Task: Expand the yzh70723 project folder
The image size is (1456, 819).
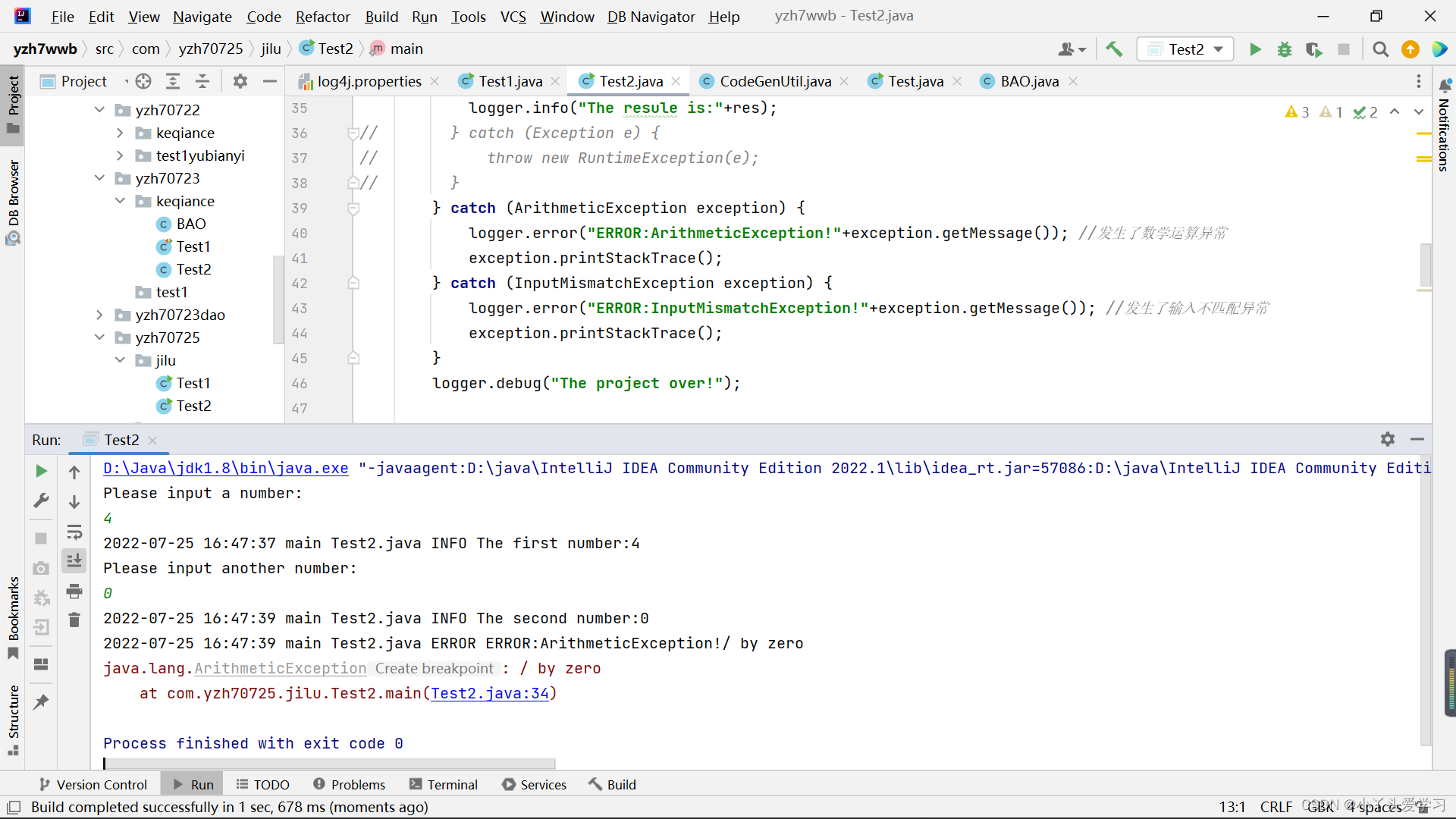Action: 100,178
